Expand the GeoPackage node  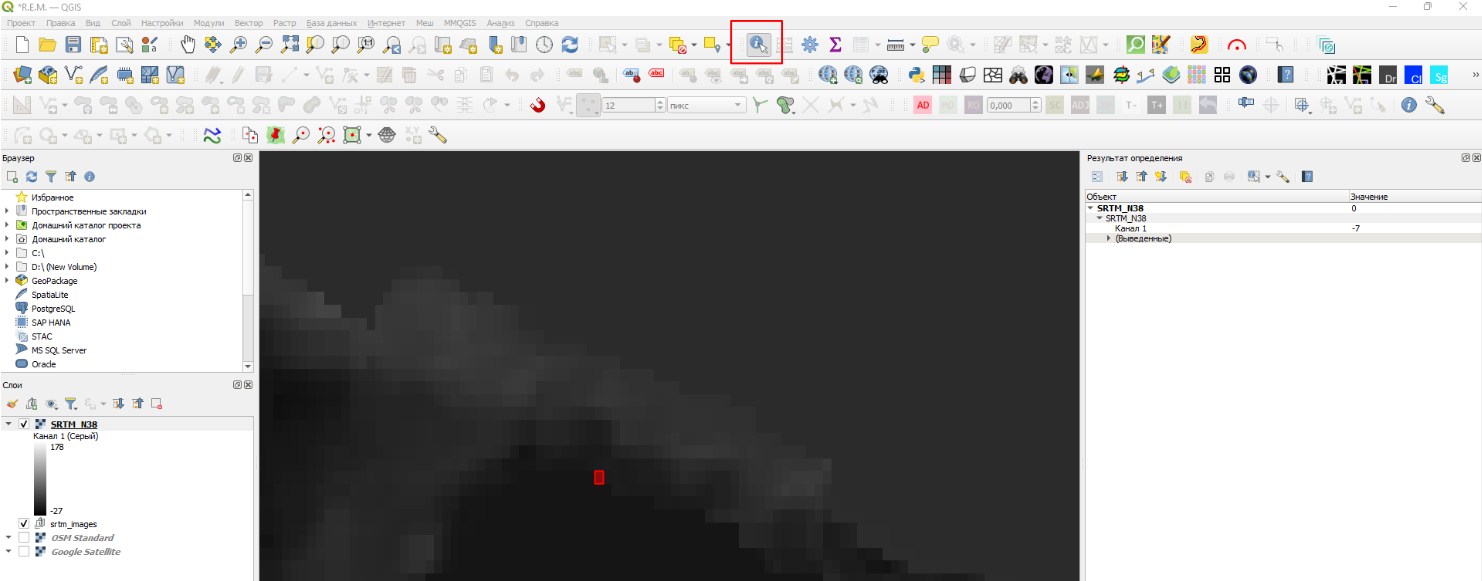coord(7,281)
